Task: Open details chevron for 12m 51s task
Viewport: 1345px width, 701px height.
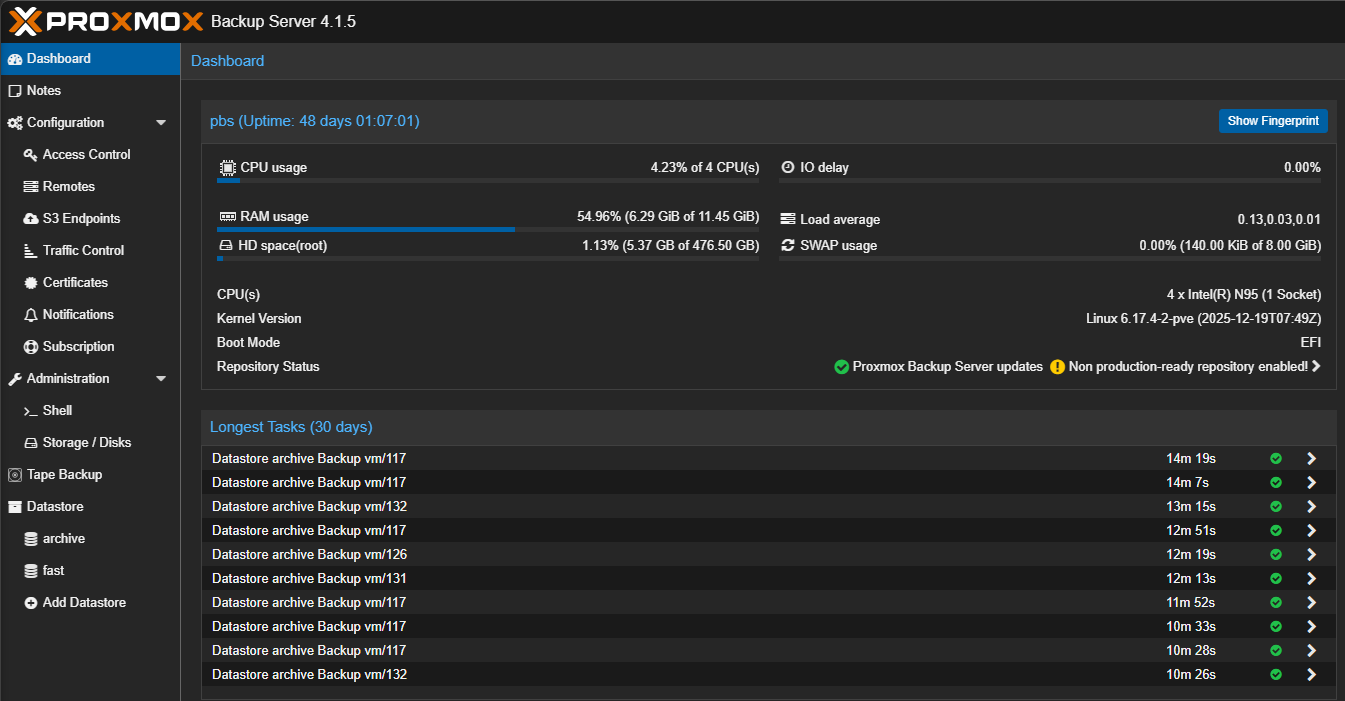Action: click(x=1311, y=531)
